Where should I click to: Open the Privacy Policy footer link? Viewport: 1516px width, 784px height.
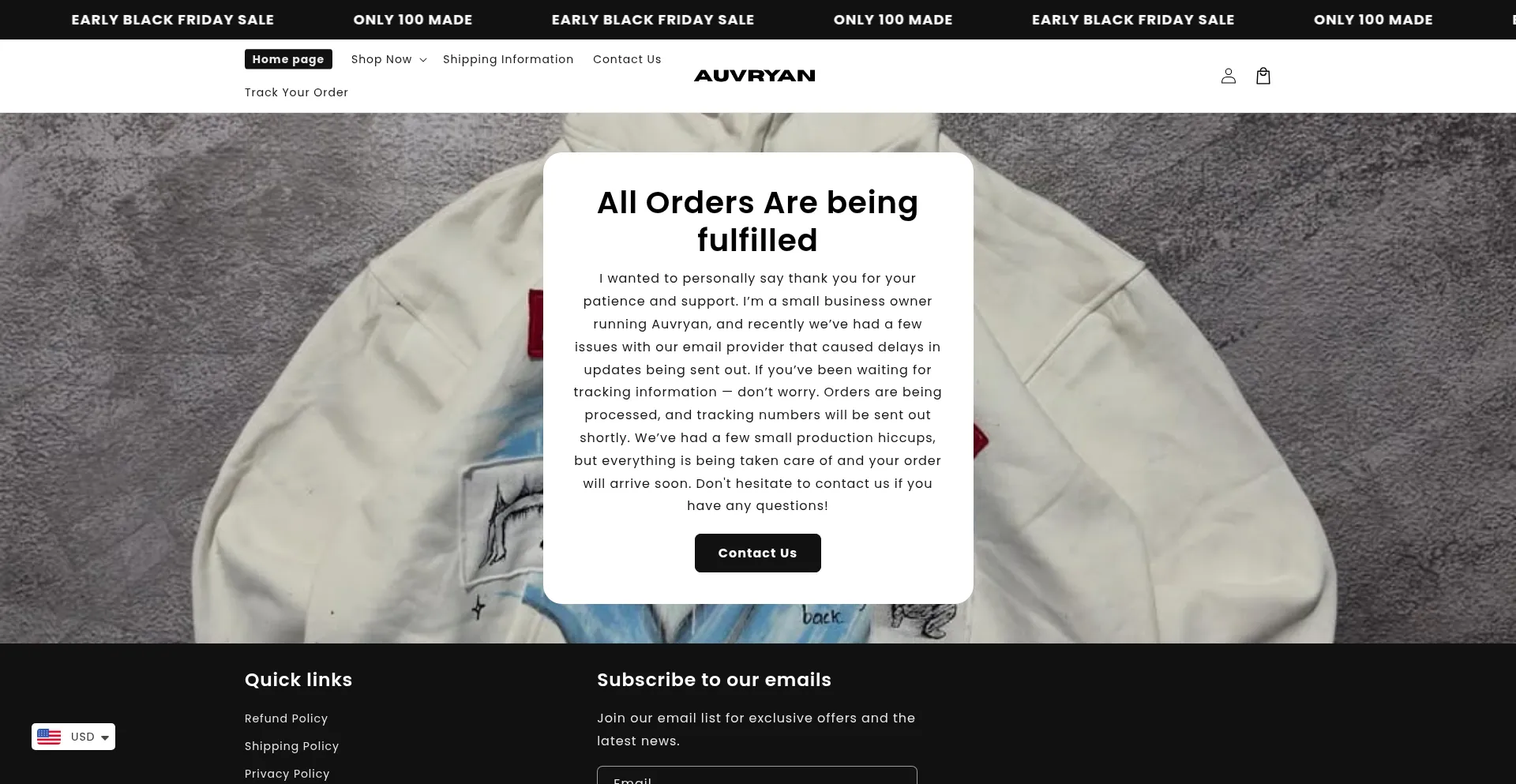287,774
